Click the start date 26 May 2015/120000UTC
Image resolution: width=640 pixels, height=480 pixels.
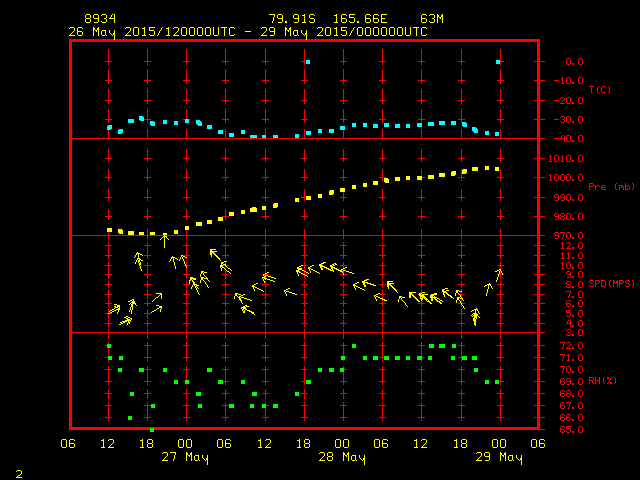tap(152, 32)
